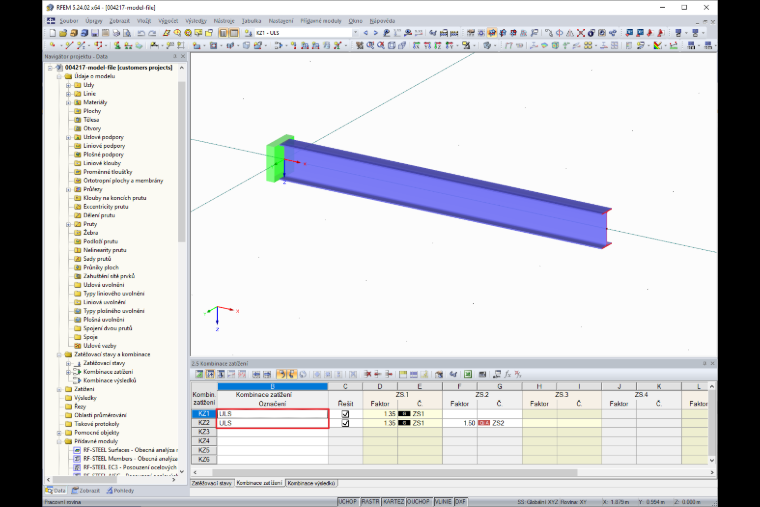Click the Undo arrow icon

click(141, 33)
